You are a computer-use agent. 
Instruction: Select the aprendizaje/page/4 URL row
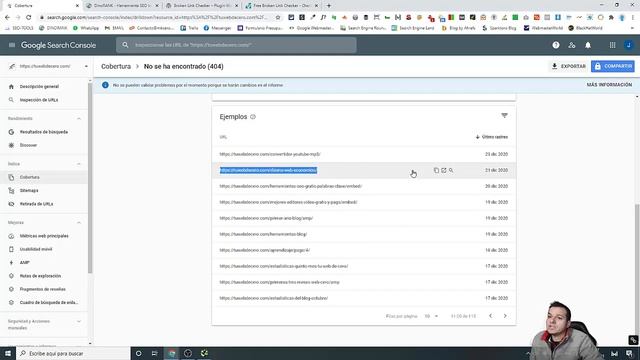click(364, 250)
